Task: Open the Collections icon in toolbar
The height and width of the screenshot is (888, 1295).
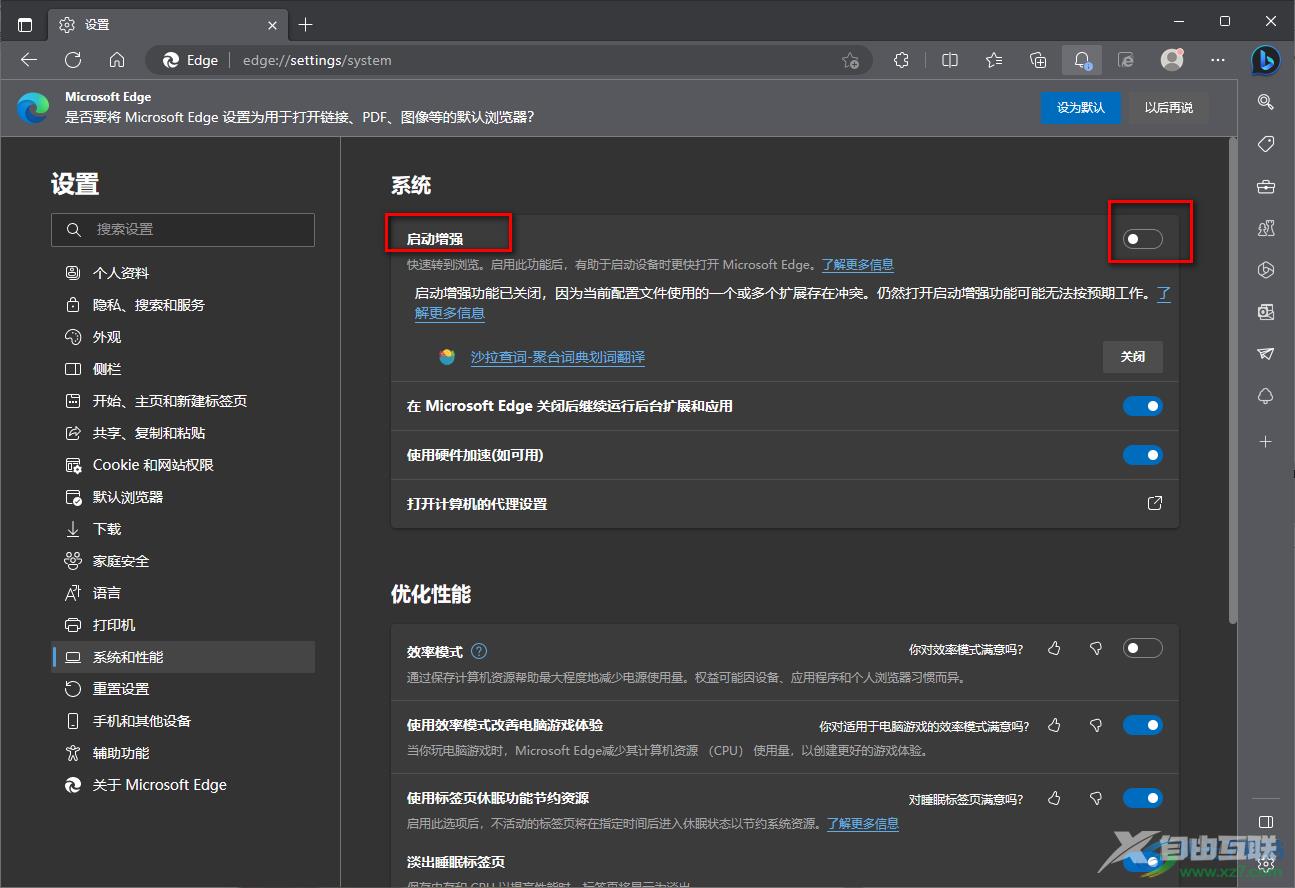Action: tap(1038, 60)
